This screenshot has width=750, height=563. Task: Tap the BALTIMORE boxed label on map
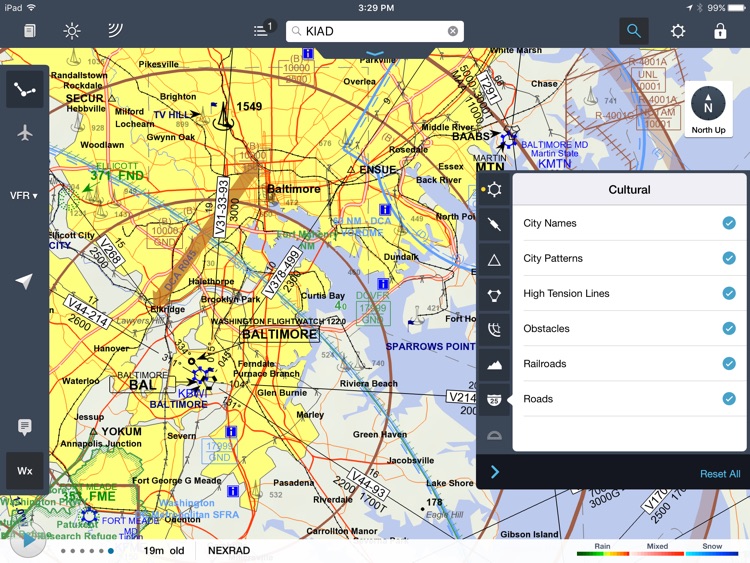[x=279, y=334]
